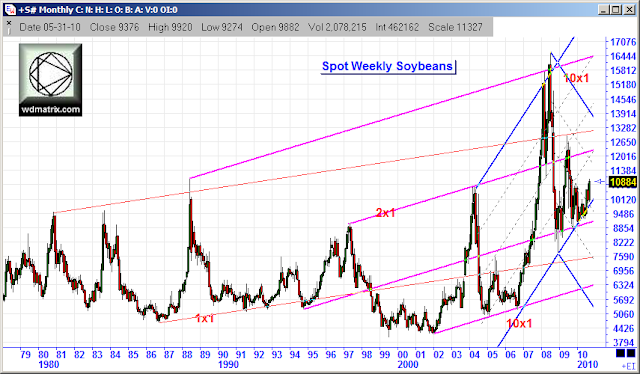Screen dimensions: 640x374
Task: Select the Int 462162 value
Action: click(397, 27)
